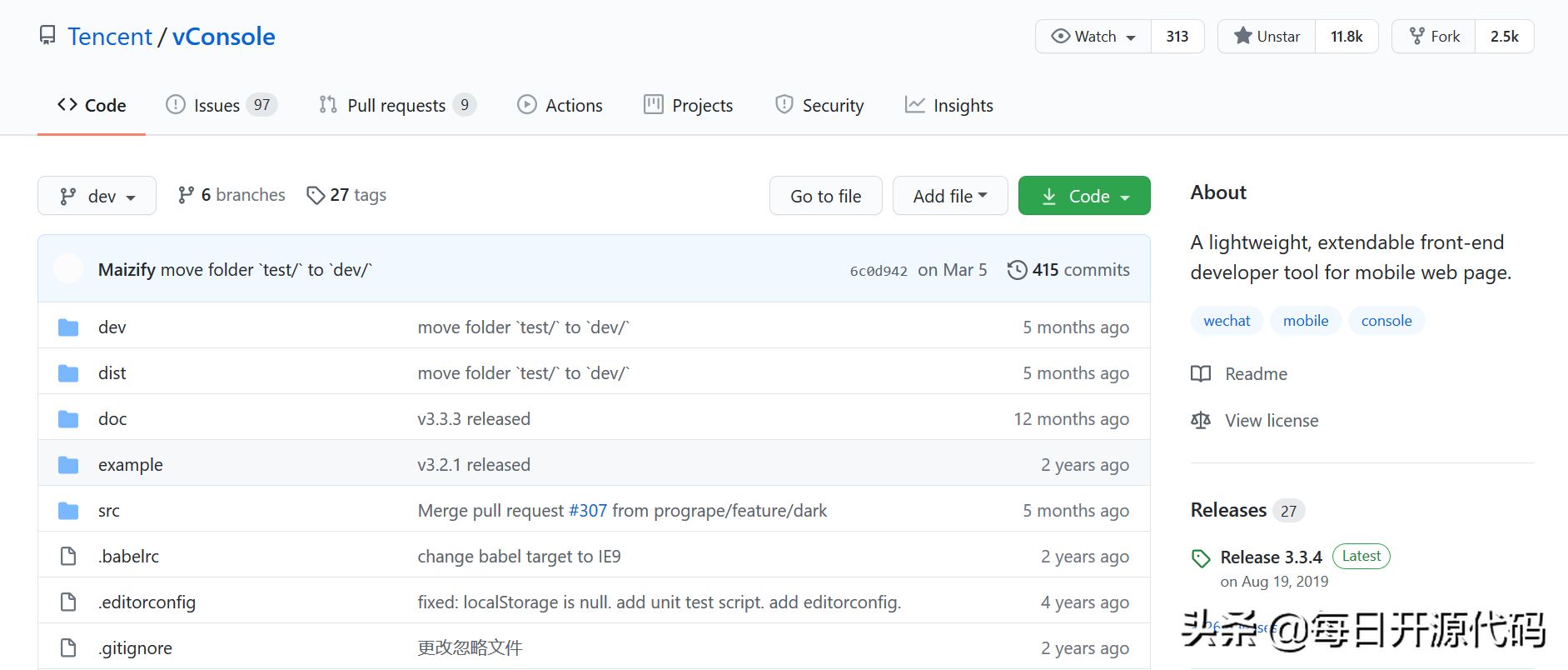The width and height of the screenshot is (1568, 670).
Task: View 6 branches list
Action: pyautogui.click(x=231, y=195)
